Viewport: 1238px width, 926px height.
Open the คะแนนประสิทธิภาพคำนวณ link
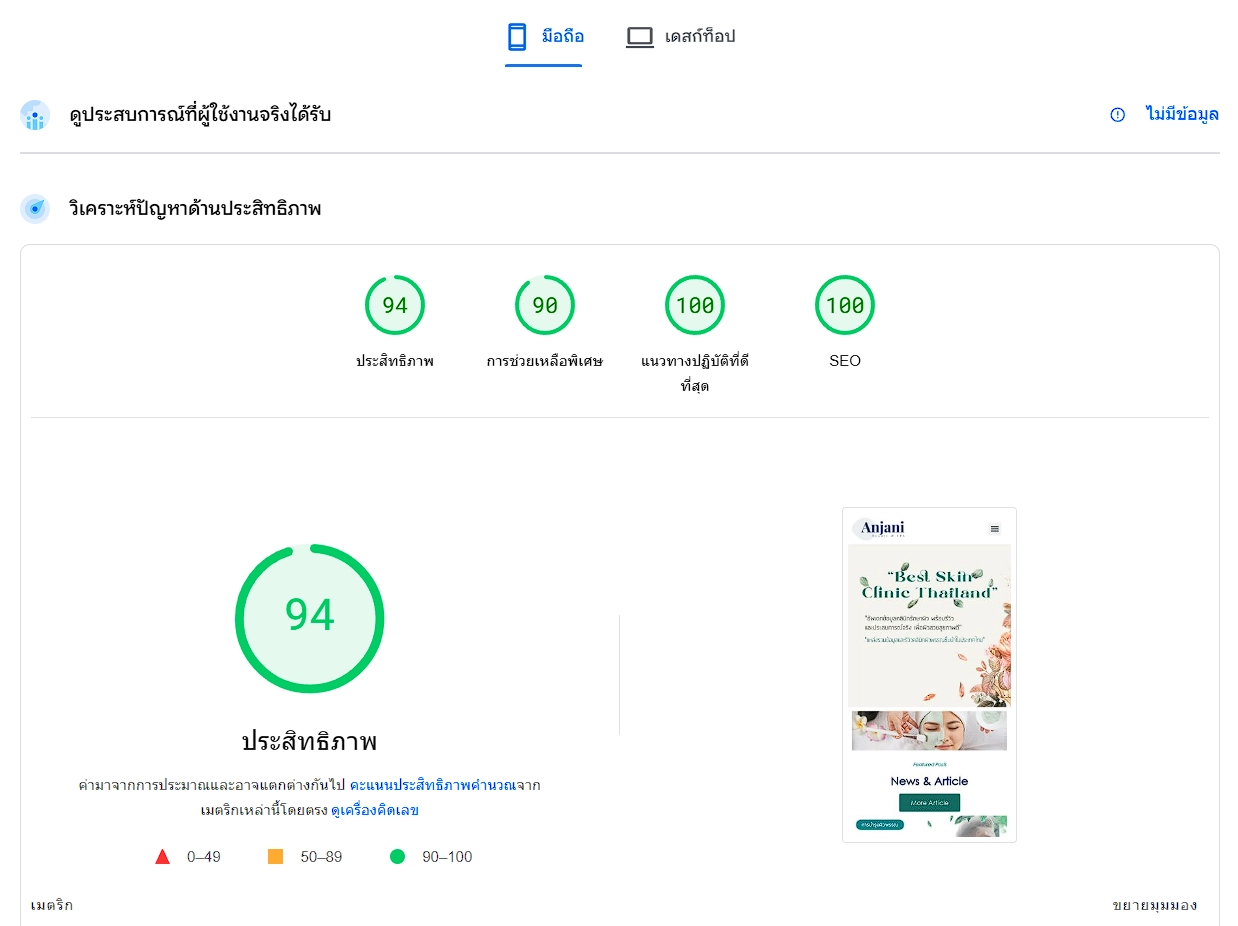[x=432, y=785]
